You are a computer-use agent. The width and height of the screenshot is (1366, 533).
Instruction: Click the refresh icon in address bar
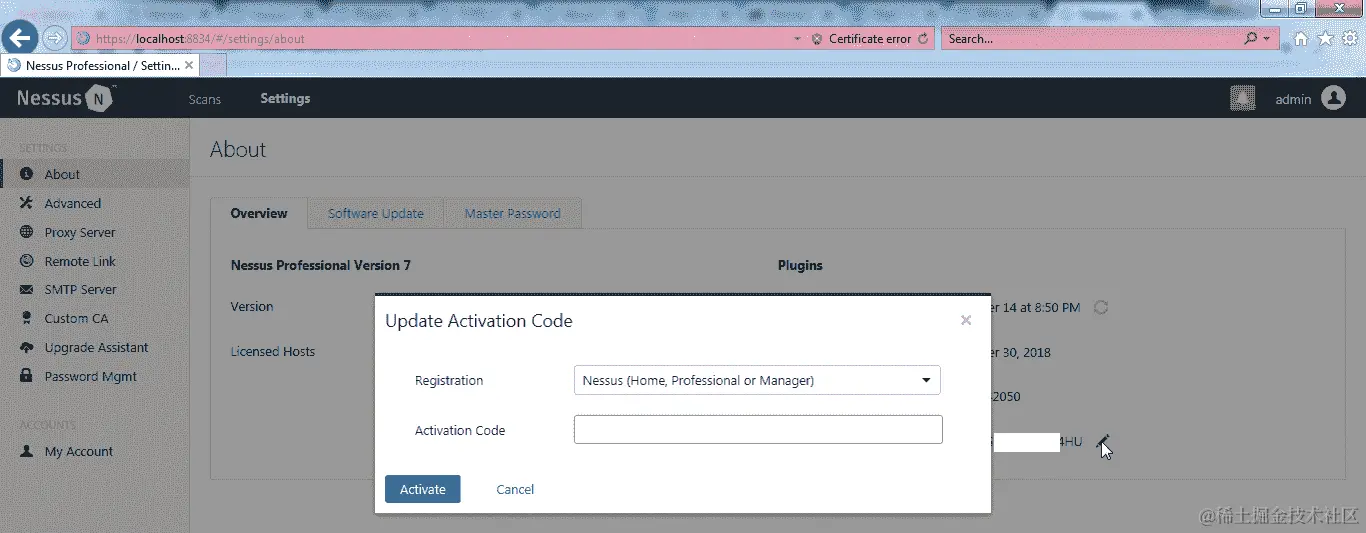click(923, 39)
